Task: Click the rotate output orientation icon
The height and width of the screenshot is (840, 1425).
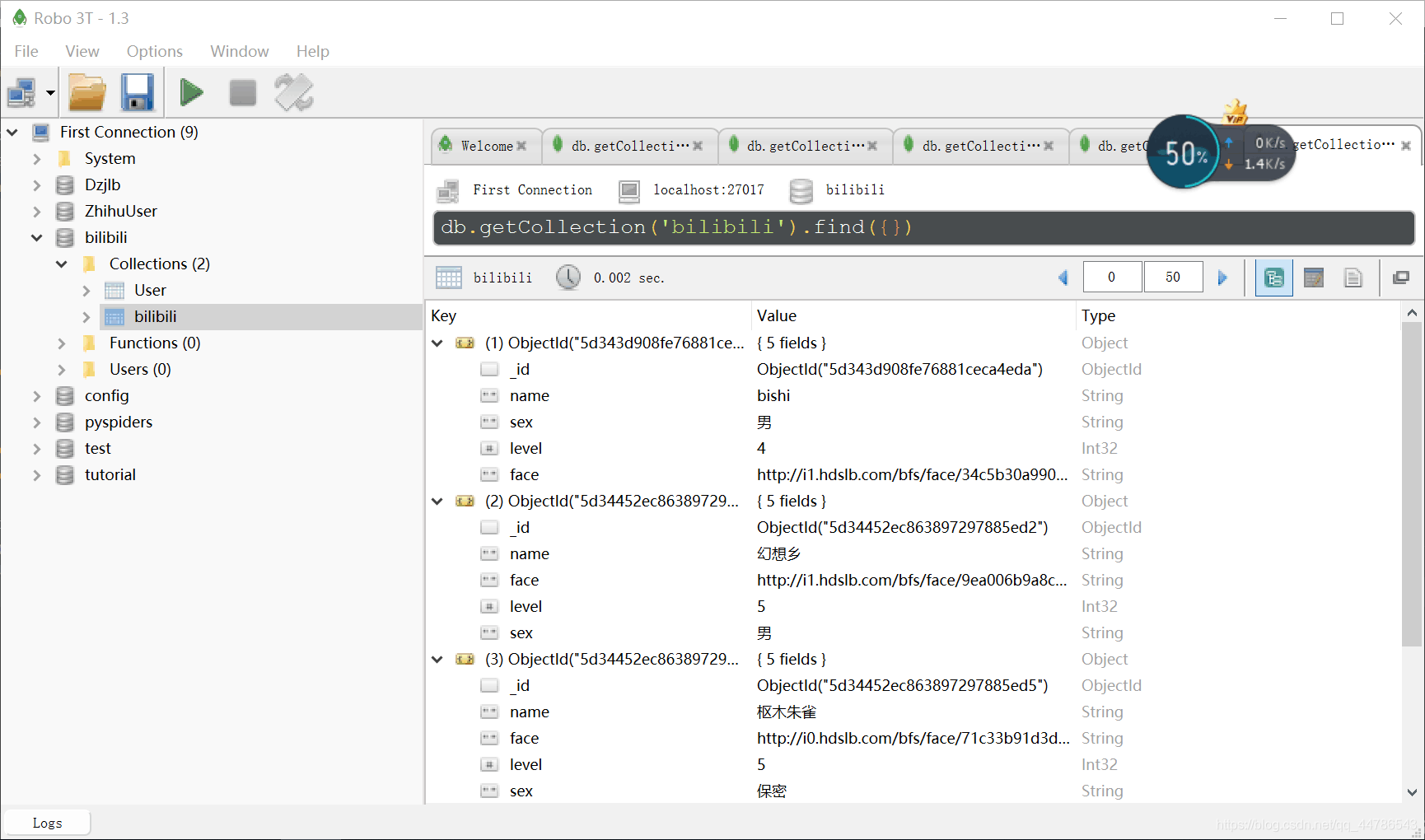Action: coord(294,92)
